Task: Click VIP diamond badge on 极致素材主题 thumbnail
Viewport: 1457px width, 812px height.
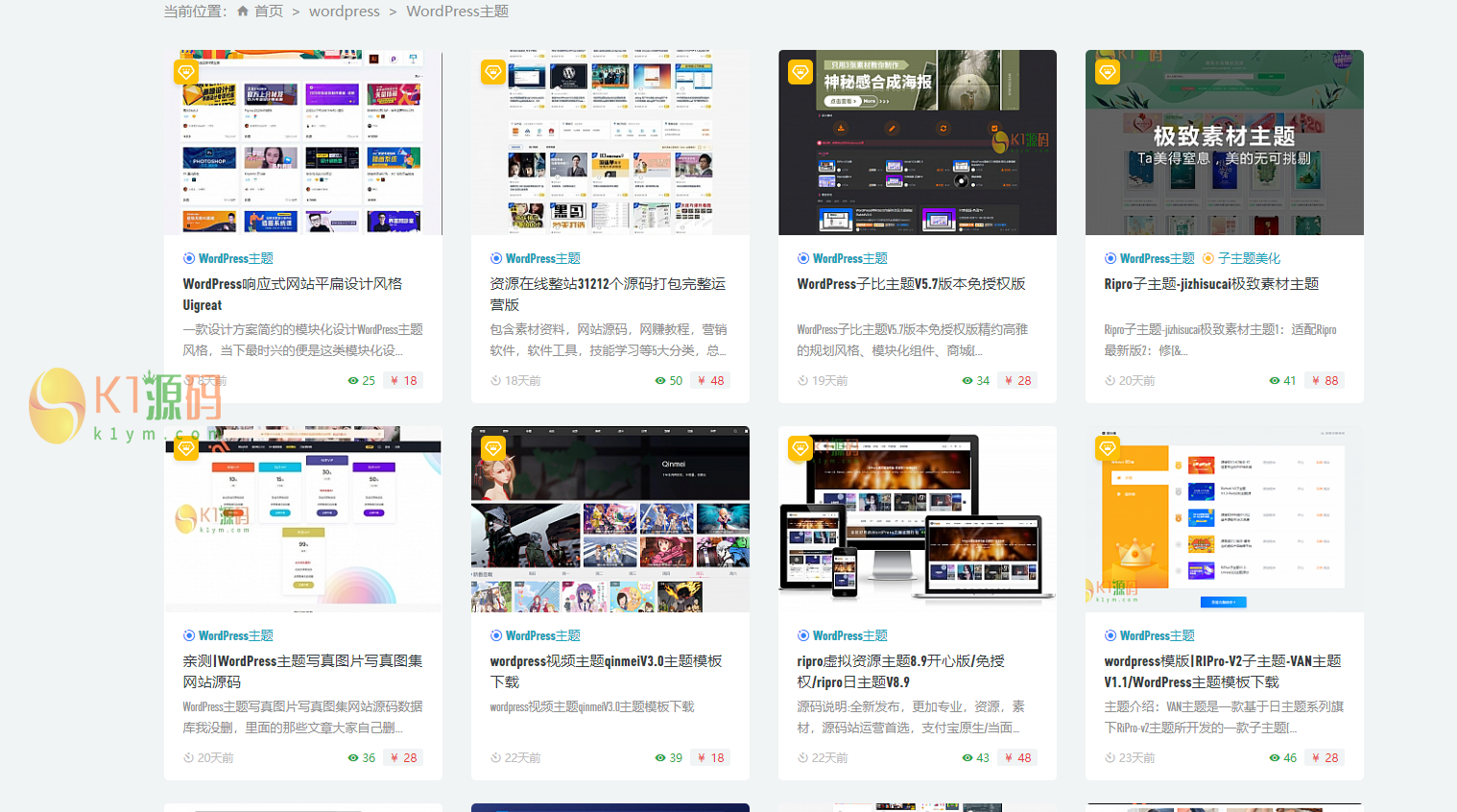Action: point(1108,72)
